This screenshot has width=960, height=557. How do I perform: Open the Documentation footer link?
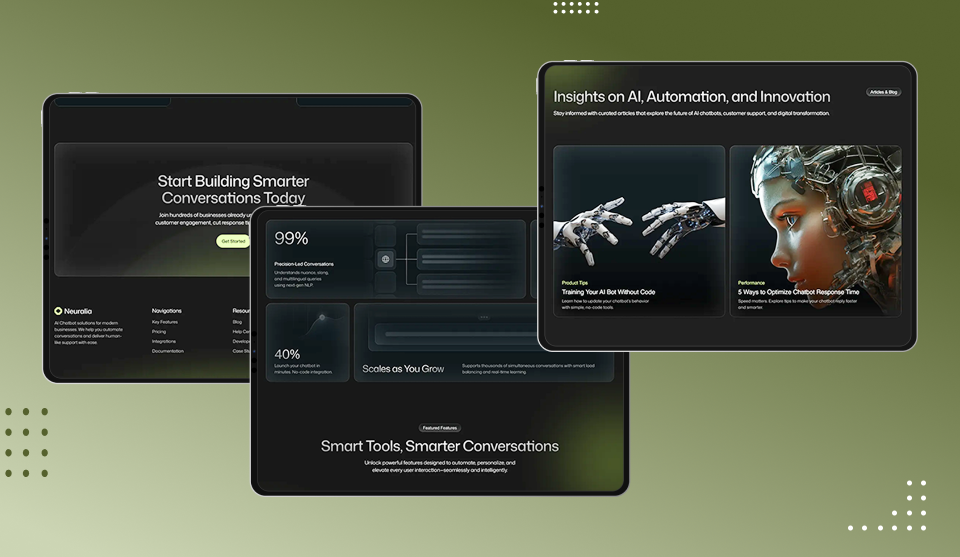(168, 351)
